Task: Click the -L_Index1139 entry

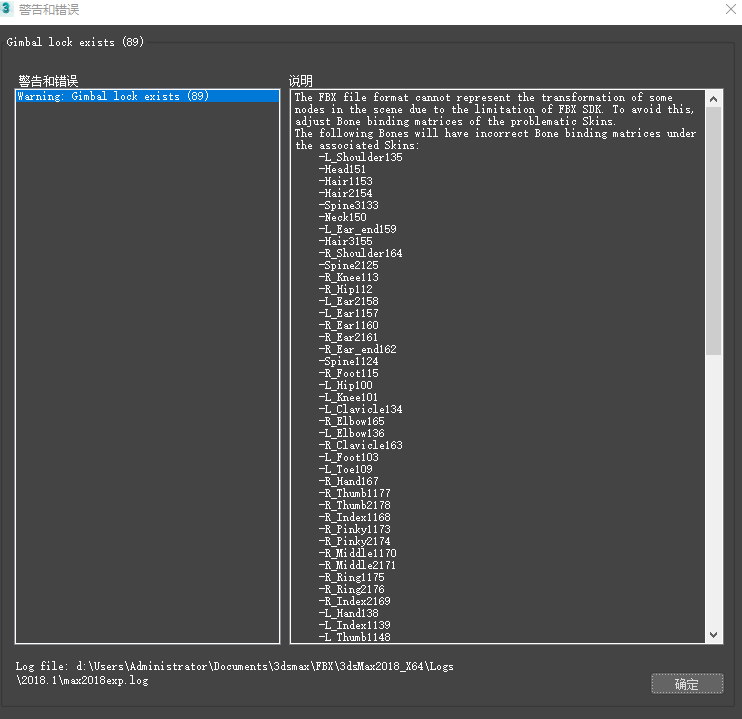Action: [x=355, y=625]
